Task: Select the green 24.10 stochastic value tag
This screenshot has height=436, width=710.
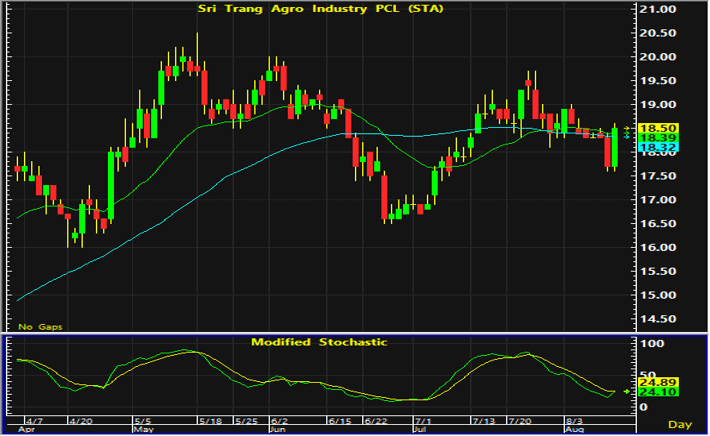Action: tap(657, 392)
